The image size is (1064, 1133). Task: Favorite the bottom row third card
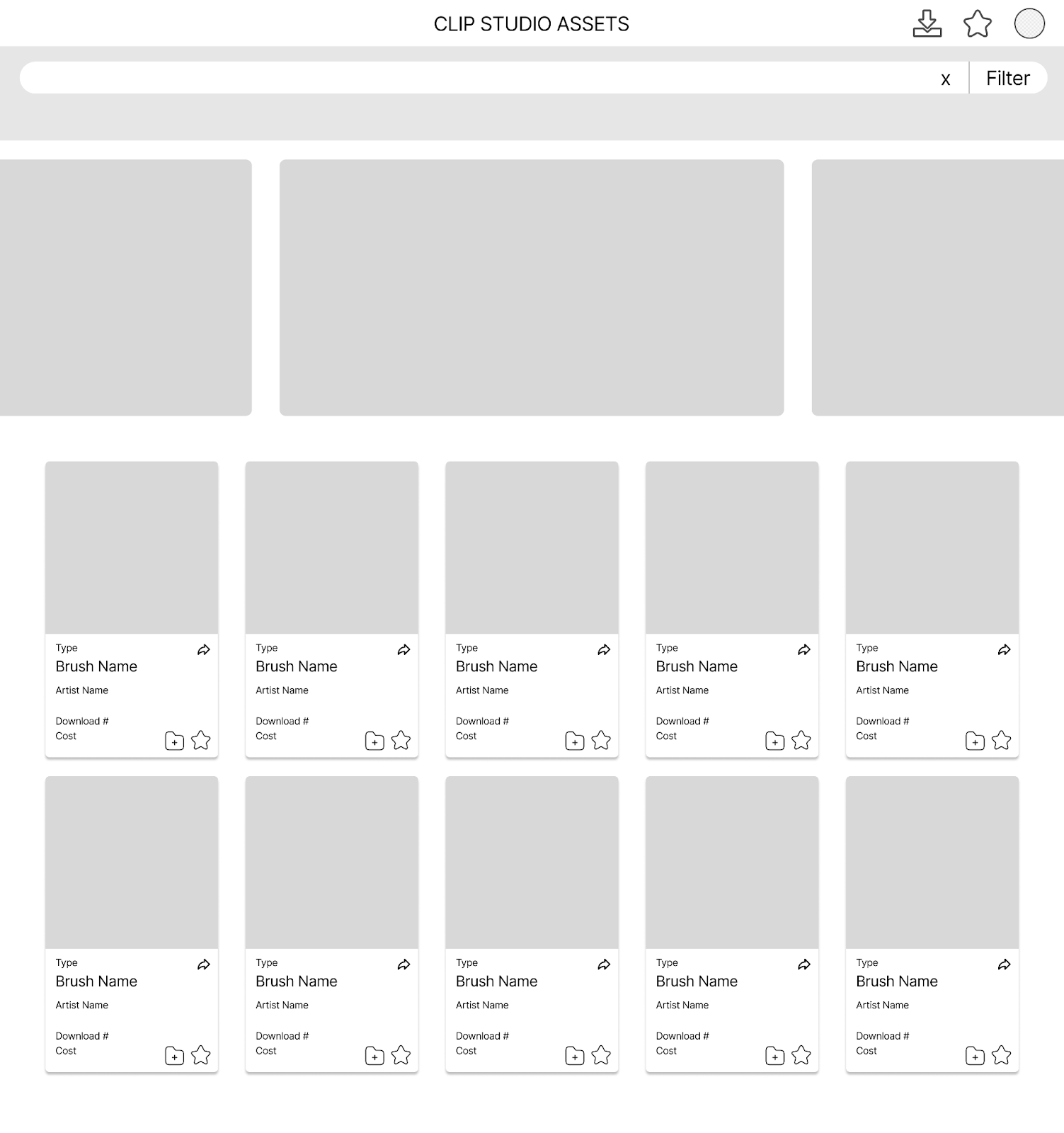click(x=601, y=1055)
